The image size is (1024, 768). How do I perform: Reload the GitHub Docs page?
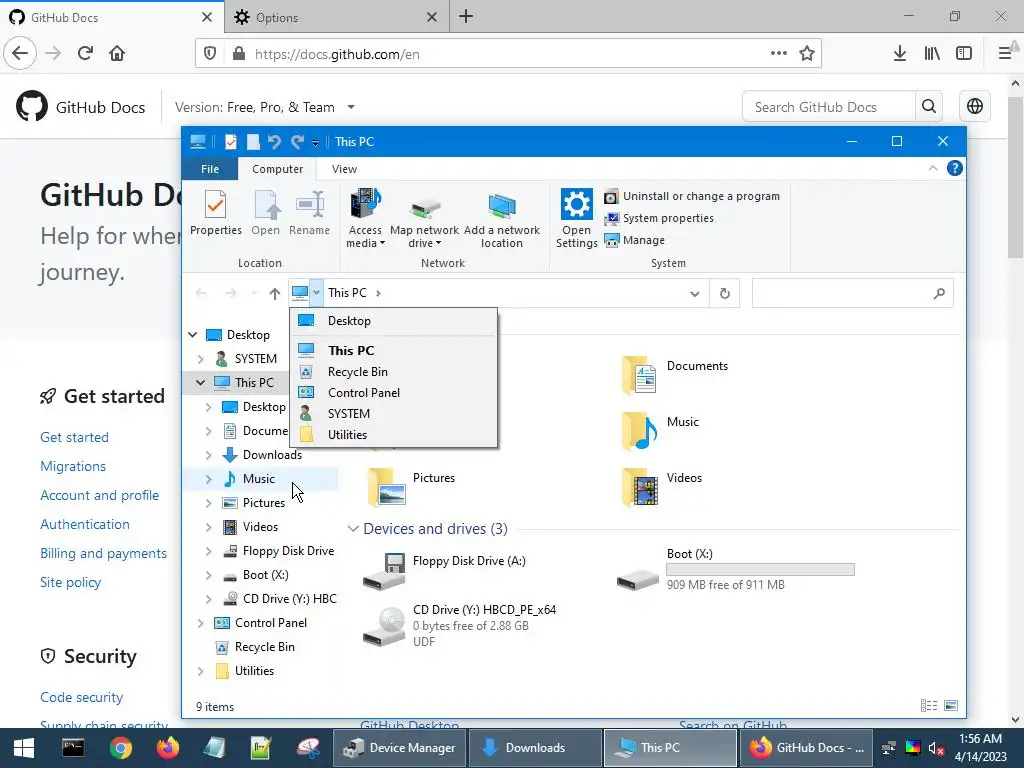(x=85, y=54)
